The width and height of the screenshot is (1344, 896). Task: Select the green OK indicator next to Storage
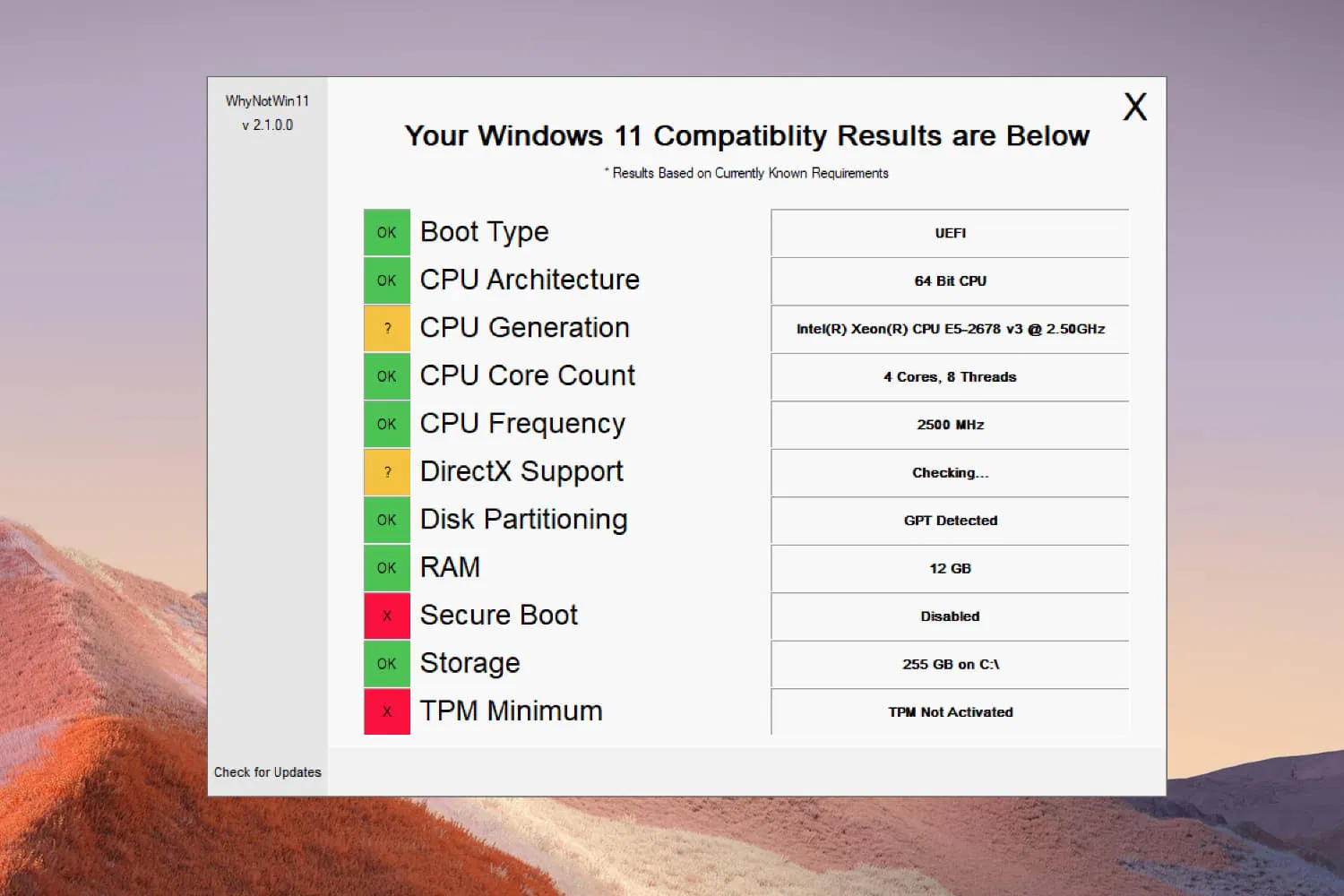pos(387,664)
